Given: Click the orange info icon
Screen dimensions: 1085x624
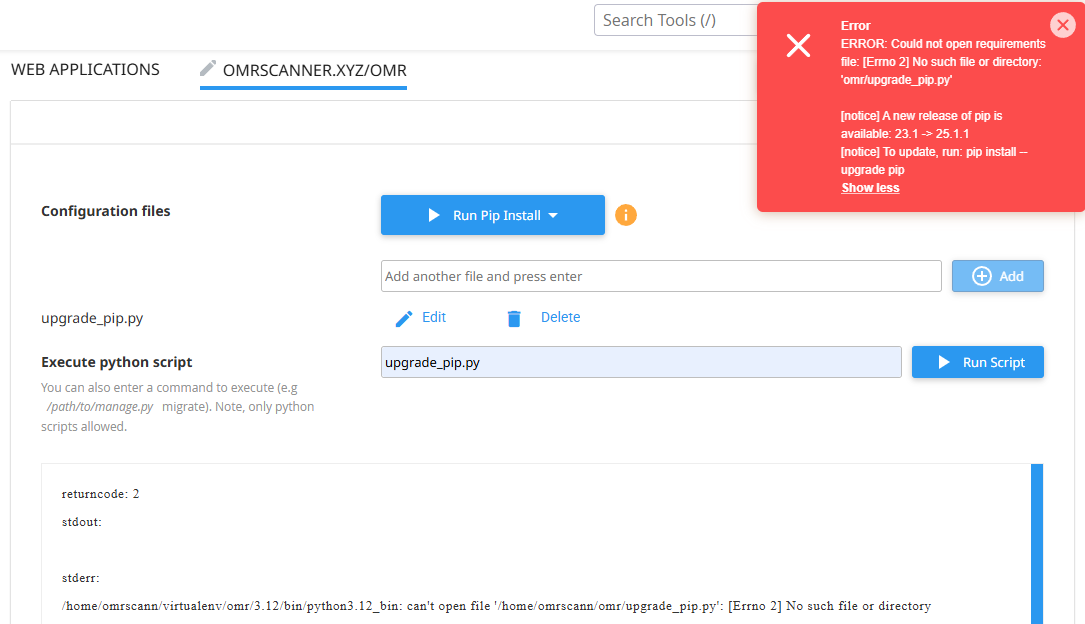Looking at the screenshot, I should pos(626,215).
